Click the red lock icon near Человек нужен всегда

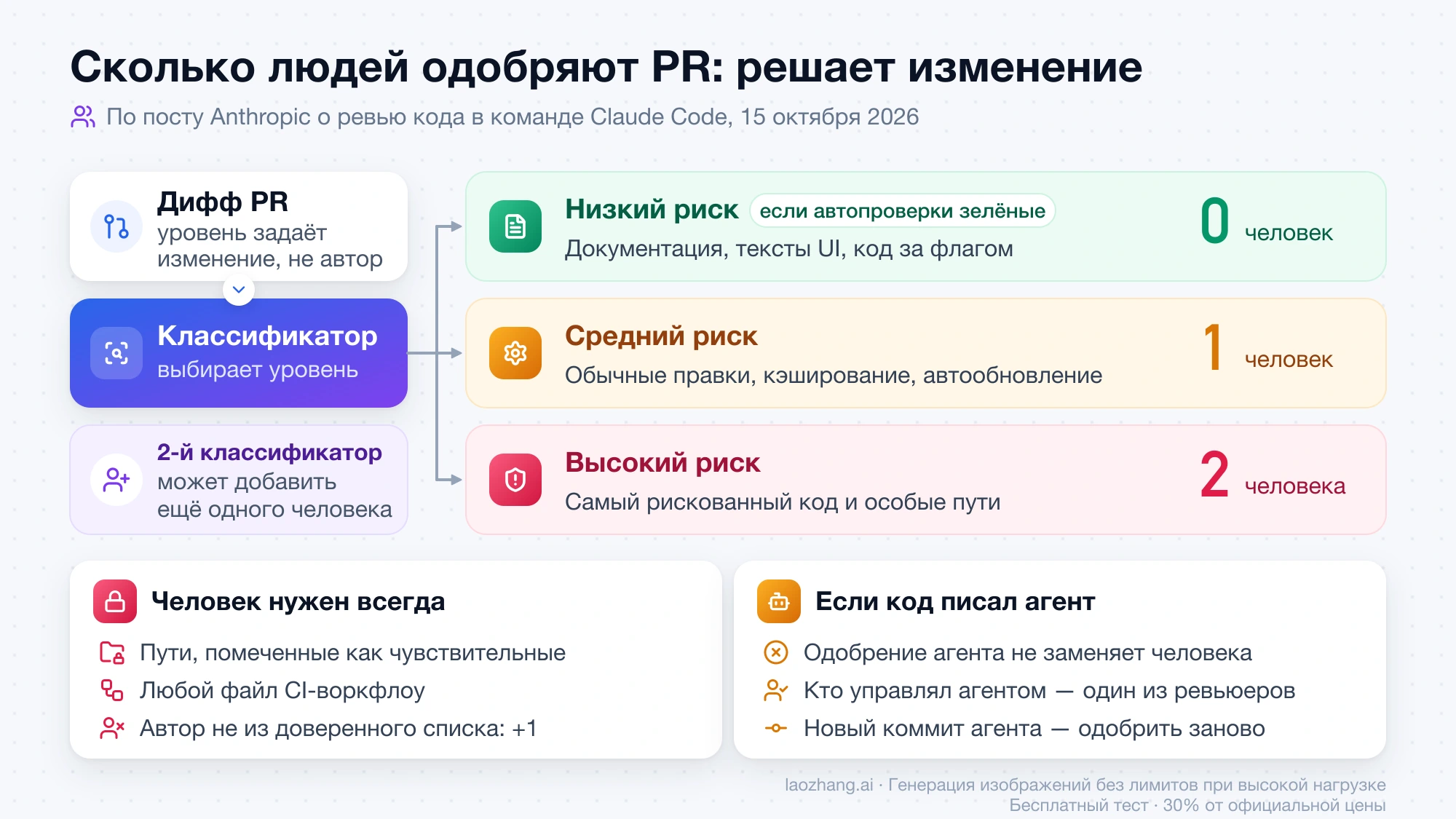[x=115, y=601]
